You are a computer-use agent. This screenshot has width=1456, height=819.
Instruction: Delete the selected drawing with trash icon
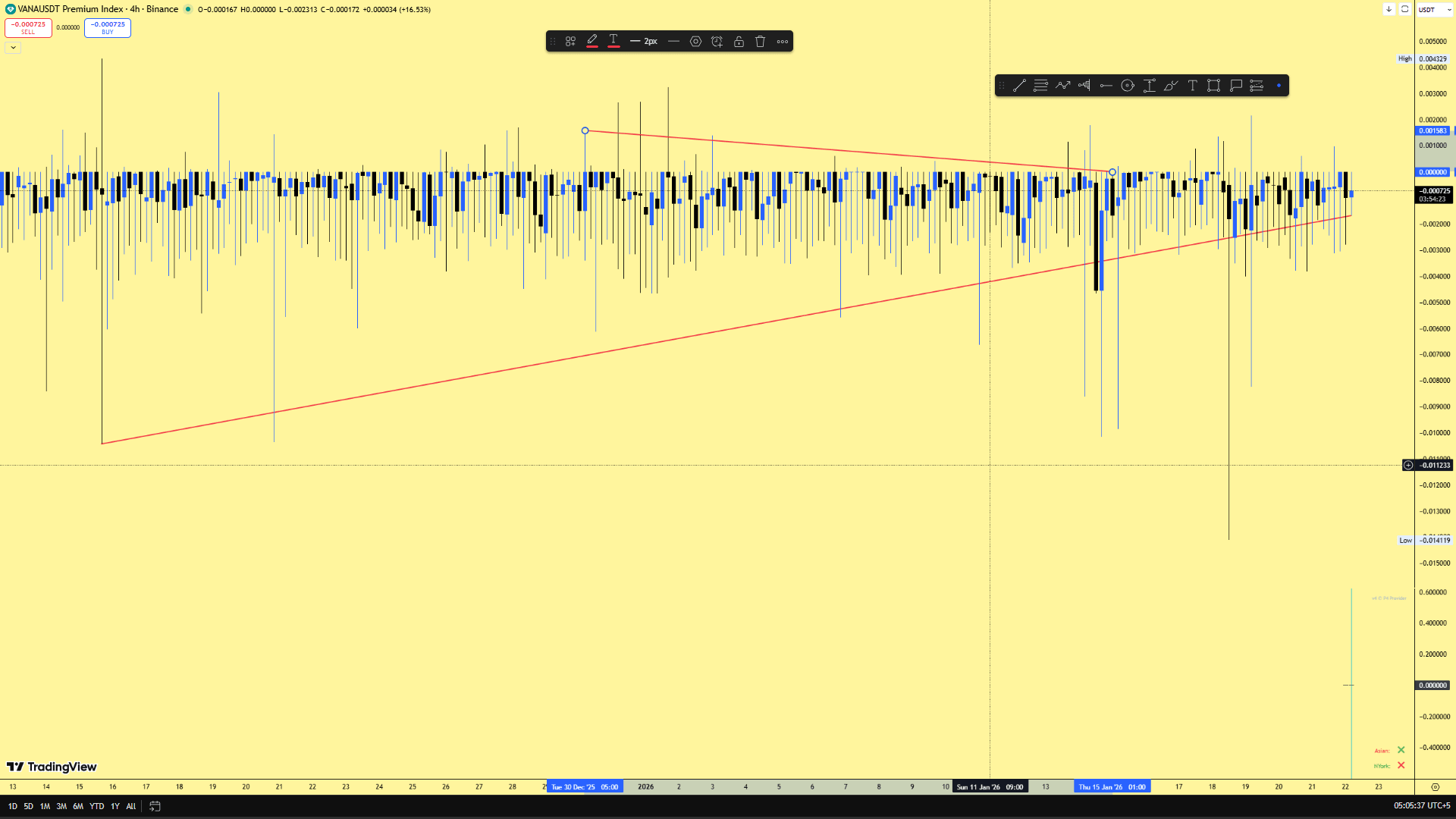click(x=761, y=42)
